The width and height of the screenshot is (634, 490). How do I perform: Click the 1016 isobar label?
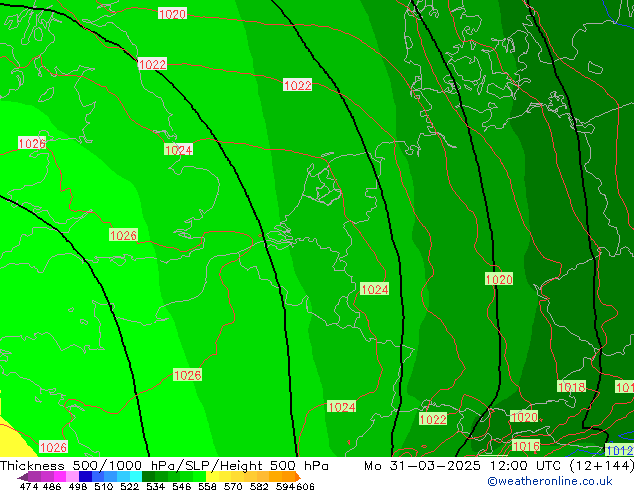(x=526, y=446)
